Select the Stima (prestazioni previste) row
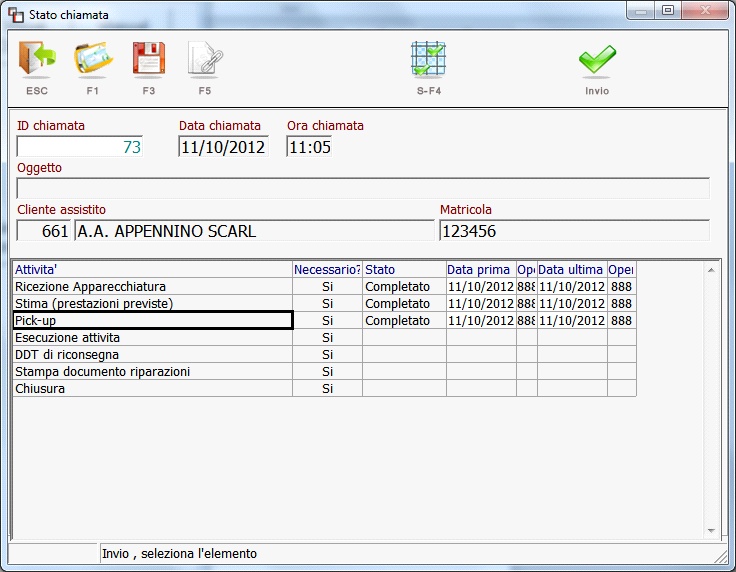Screen dimensions: 736x572 324,304
